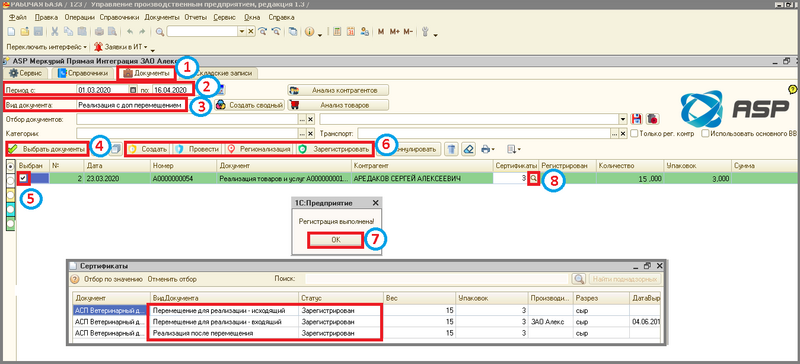This screenshot has width=800, height=364.
Task: Click the trash delete icon in documents toolbar
Action: pos(452,149)
